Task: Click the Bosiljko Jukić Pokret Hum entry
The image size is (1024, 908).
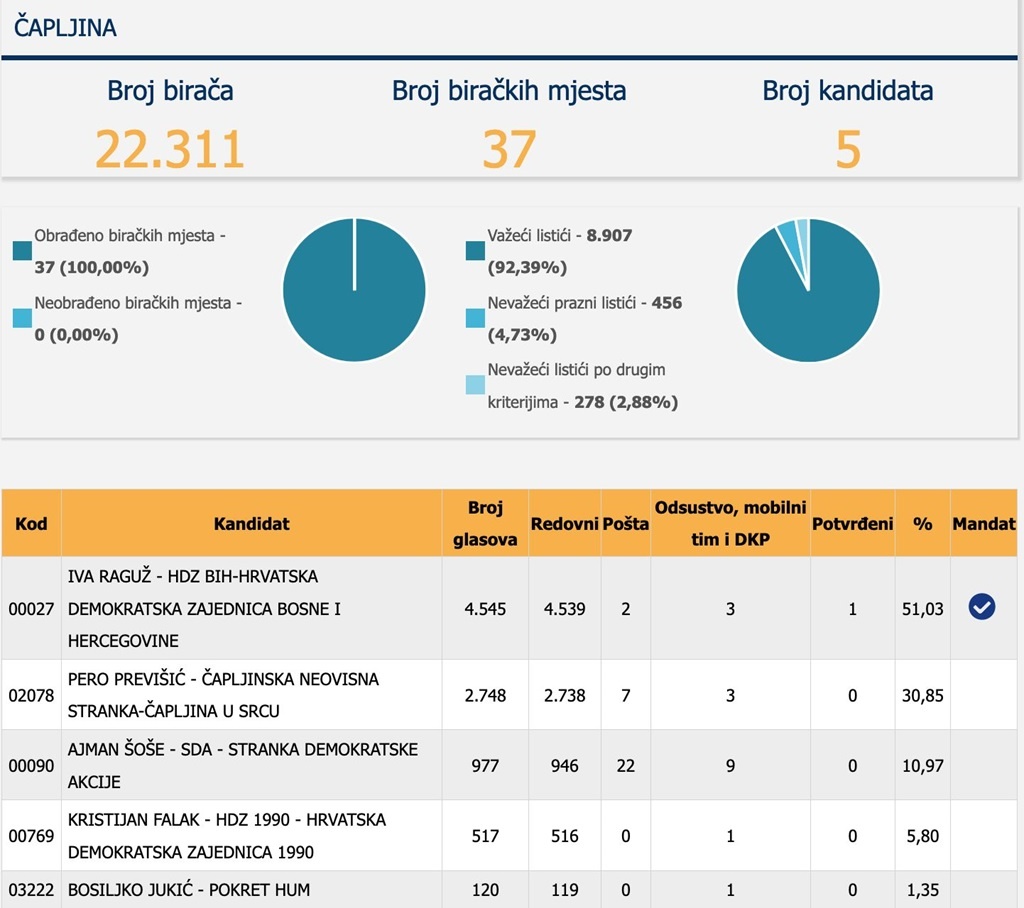Action: 188,889
